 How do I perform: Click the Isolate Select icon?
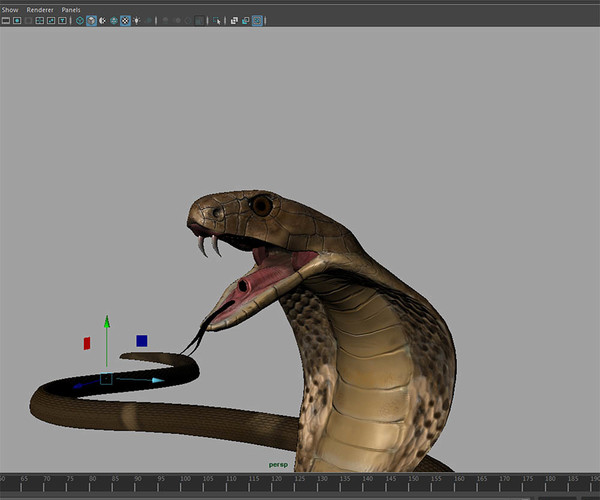217,21
